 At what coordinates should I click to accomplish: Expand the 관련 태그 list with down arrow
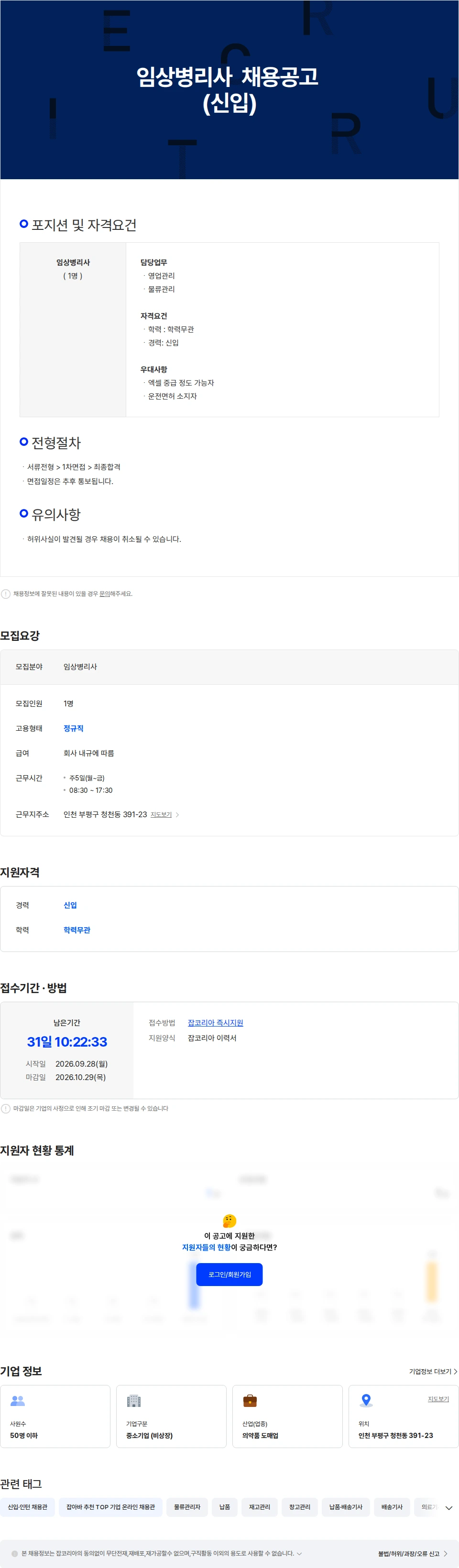448,1508
